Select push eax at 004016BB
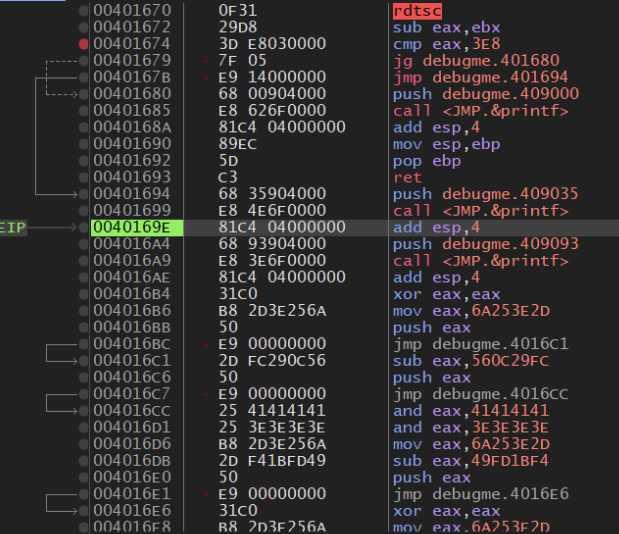Viewport: 619px width, 534px height. (x=431, y=328)
